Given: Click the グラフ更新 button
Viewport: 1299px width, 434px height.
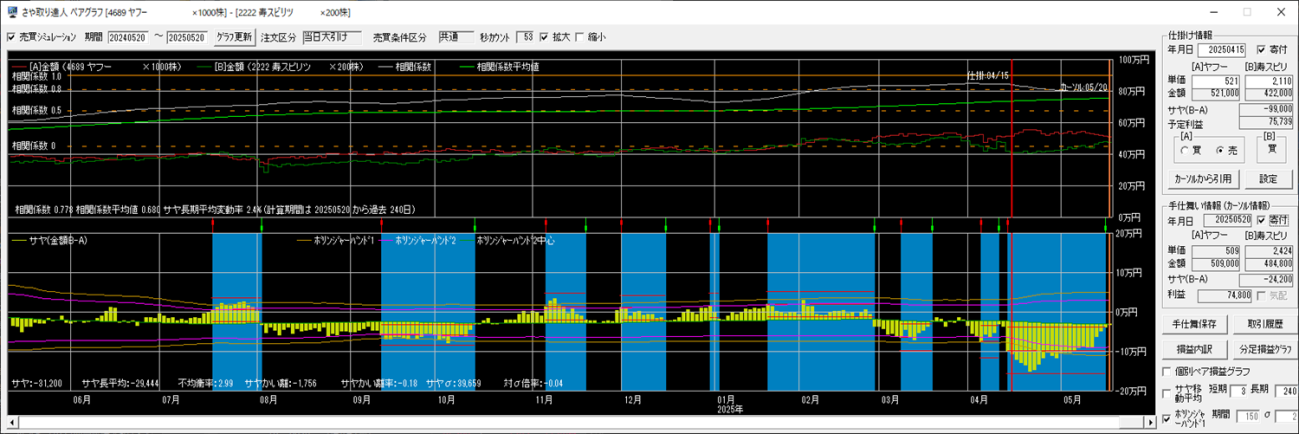Looking at the screenshot, I should pos(234,37).
